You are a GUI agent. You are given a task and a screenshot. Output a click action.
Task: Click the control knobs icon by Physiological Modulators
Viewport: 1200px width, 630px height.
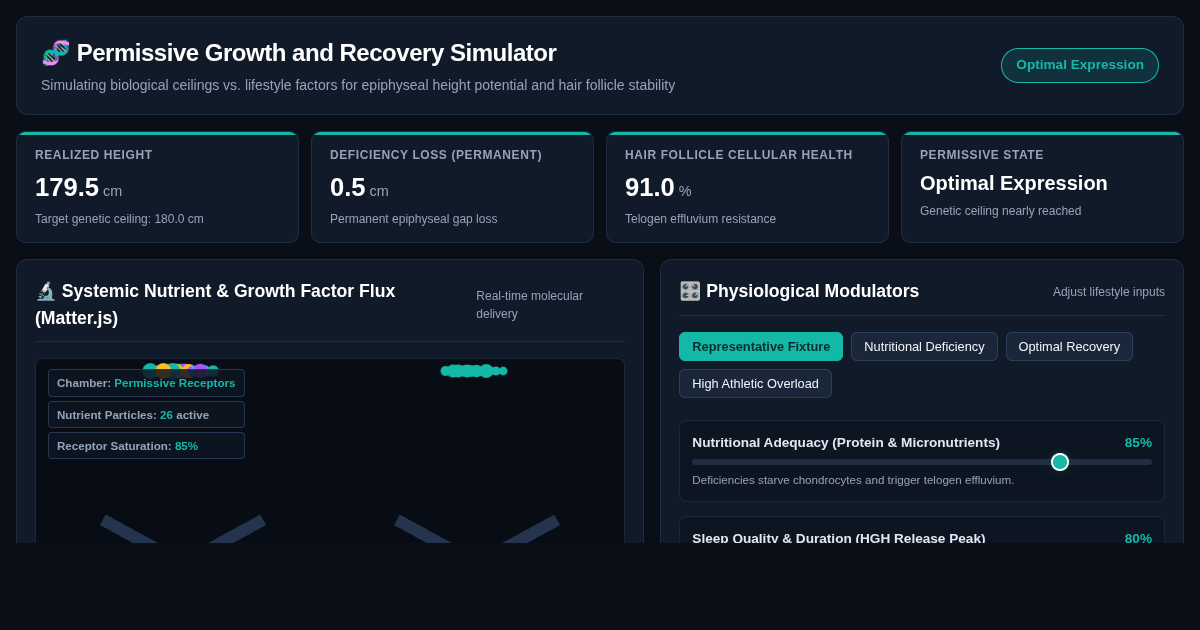[x=690, y=291]
